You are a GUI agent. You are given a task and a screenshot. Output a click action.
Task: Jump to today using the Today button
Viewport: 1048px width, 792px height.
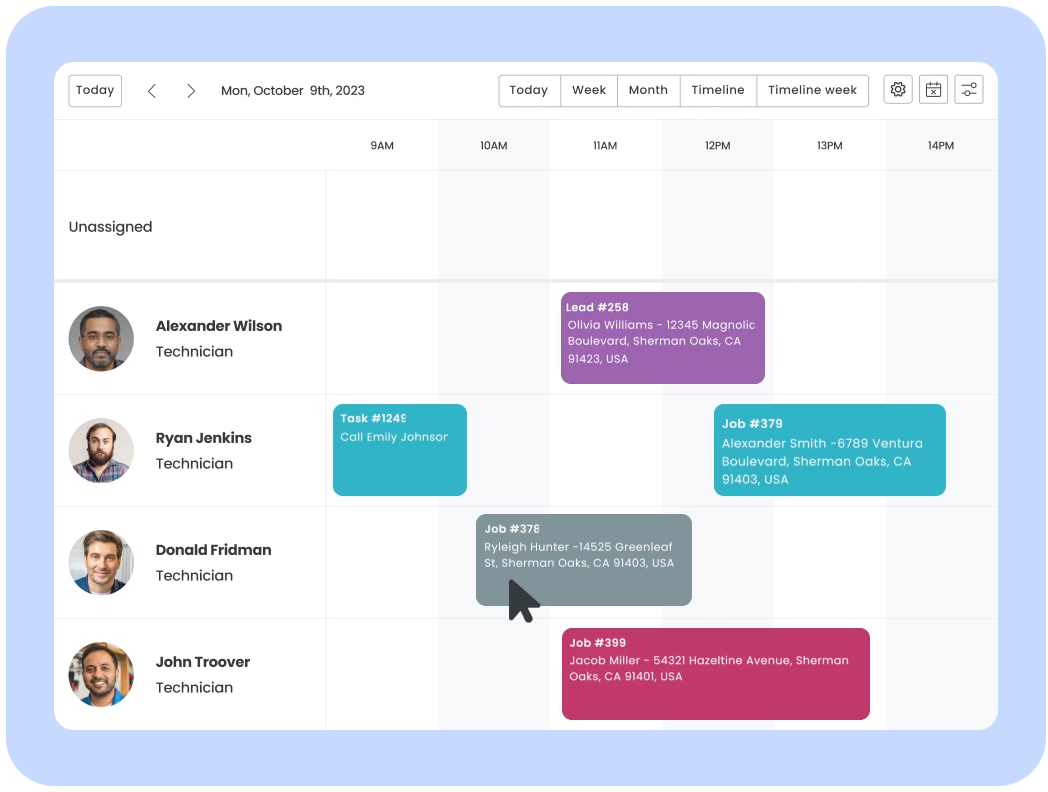(x=94, y=90)
